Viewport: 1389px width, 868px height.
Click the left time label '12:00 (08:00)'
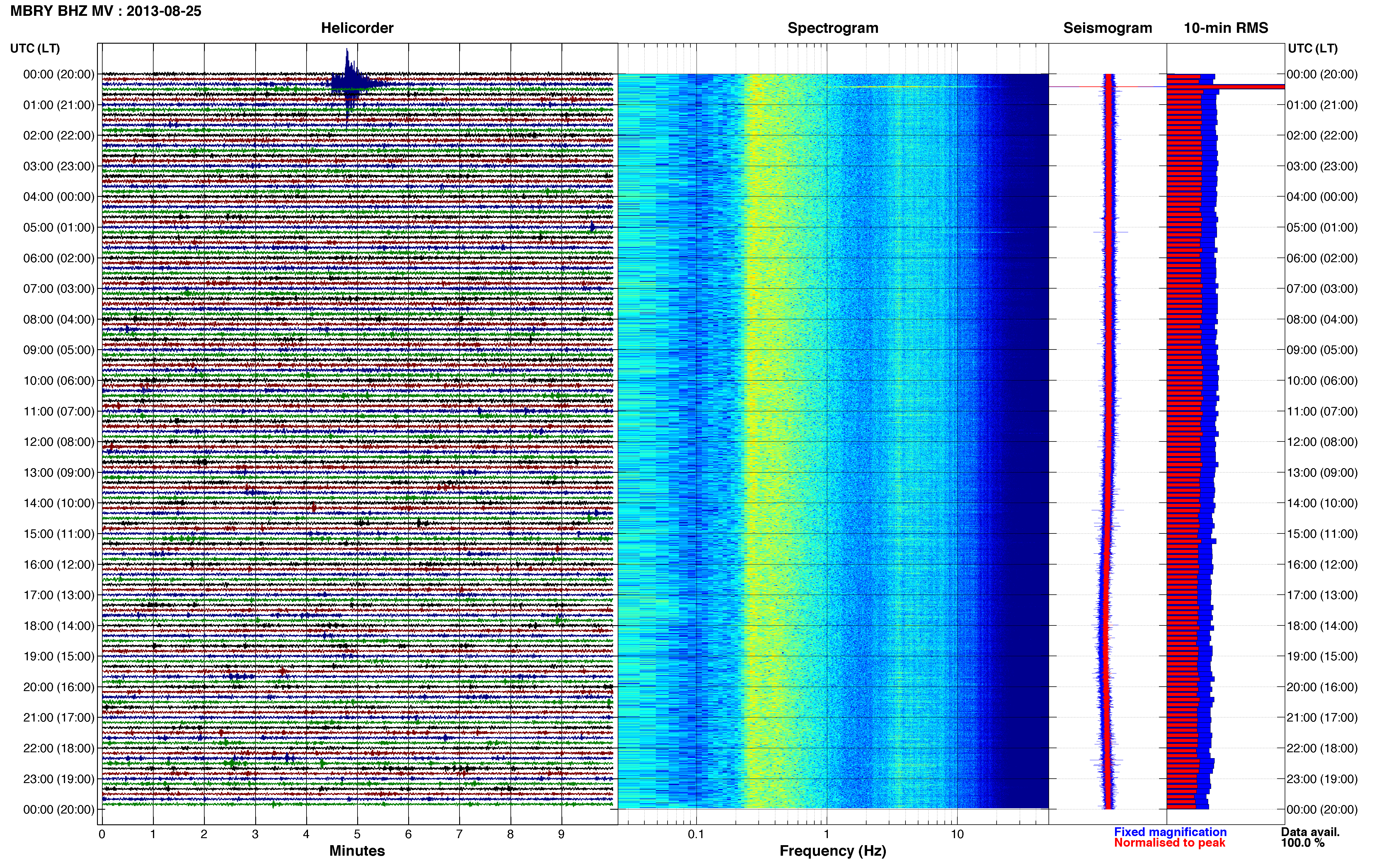[x=59, y=442]
